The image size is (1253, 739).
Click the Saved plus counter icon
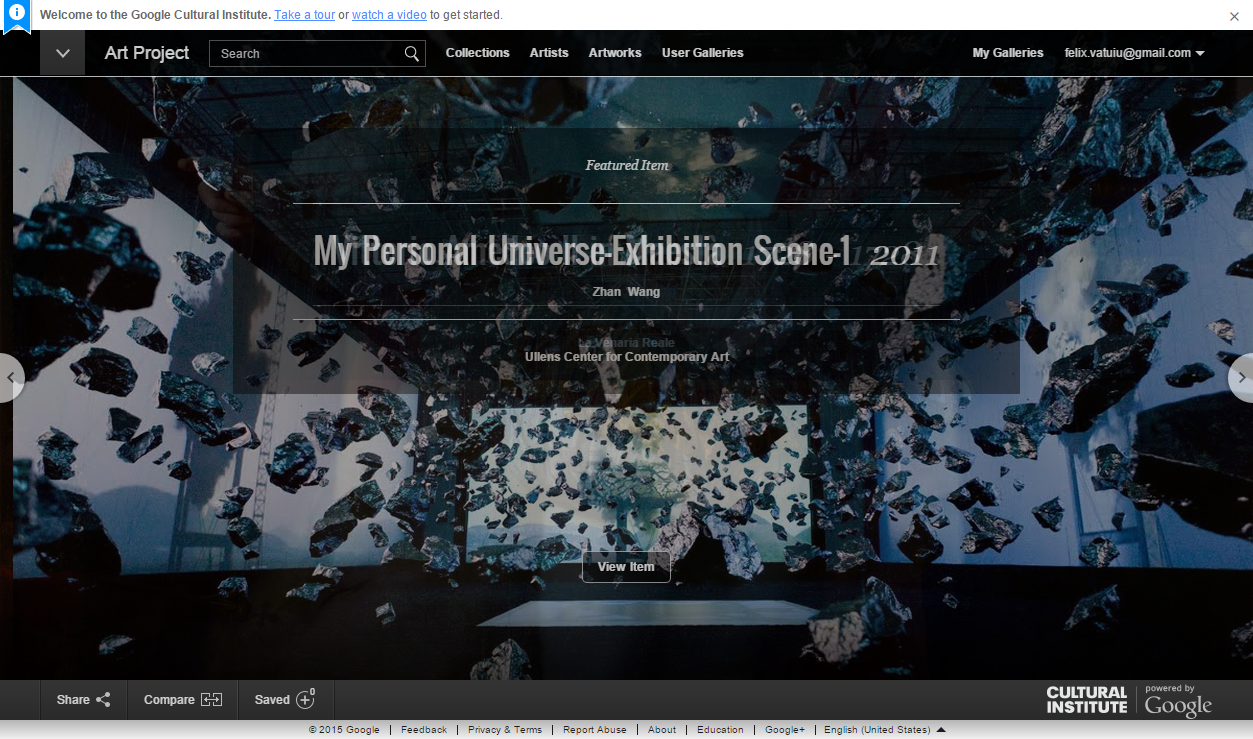pos(305,699)
